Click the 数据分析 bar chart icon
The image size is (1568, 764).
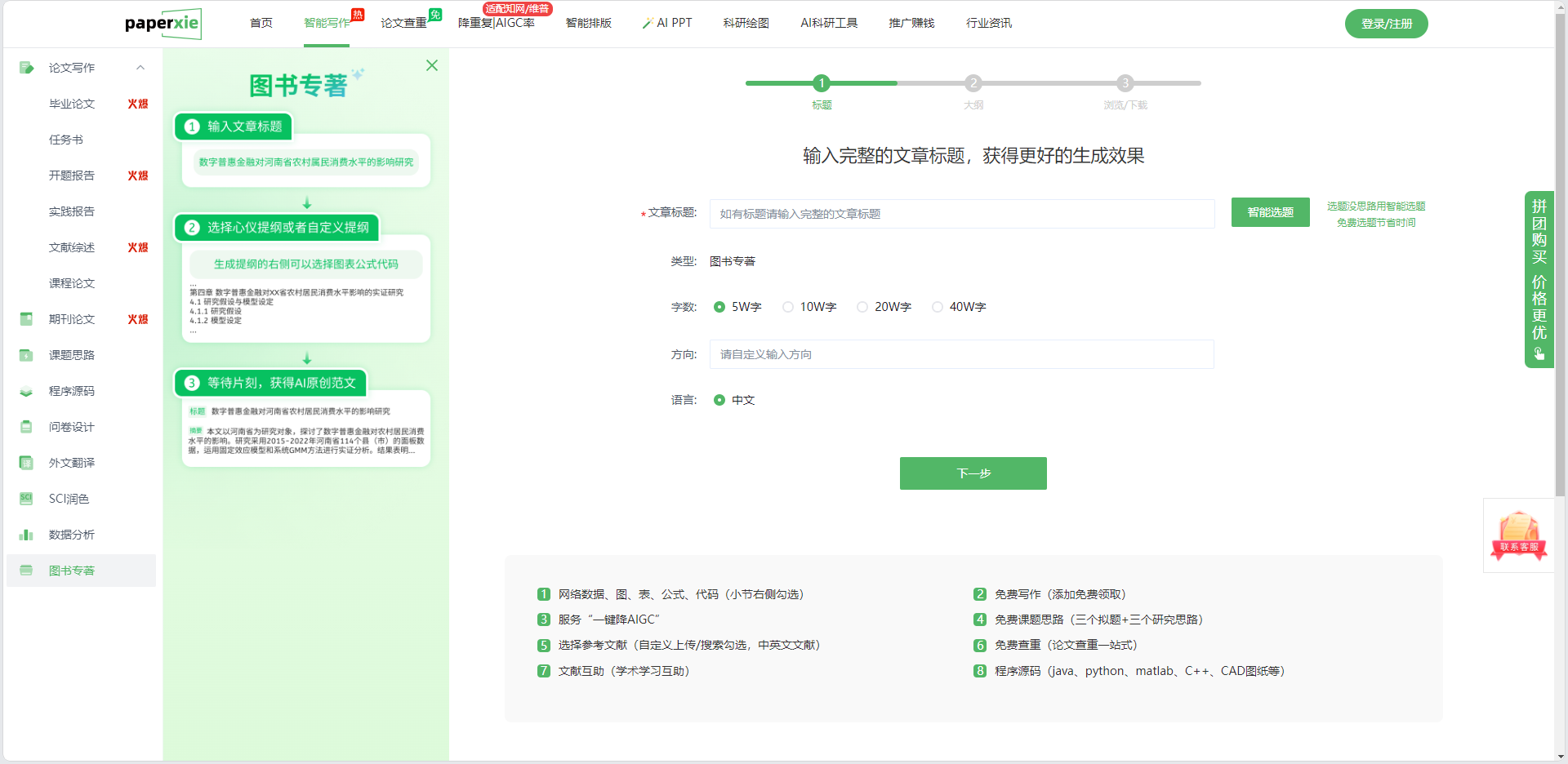click(26, 535)
